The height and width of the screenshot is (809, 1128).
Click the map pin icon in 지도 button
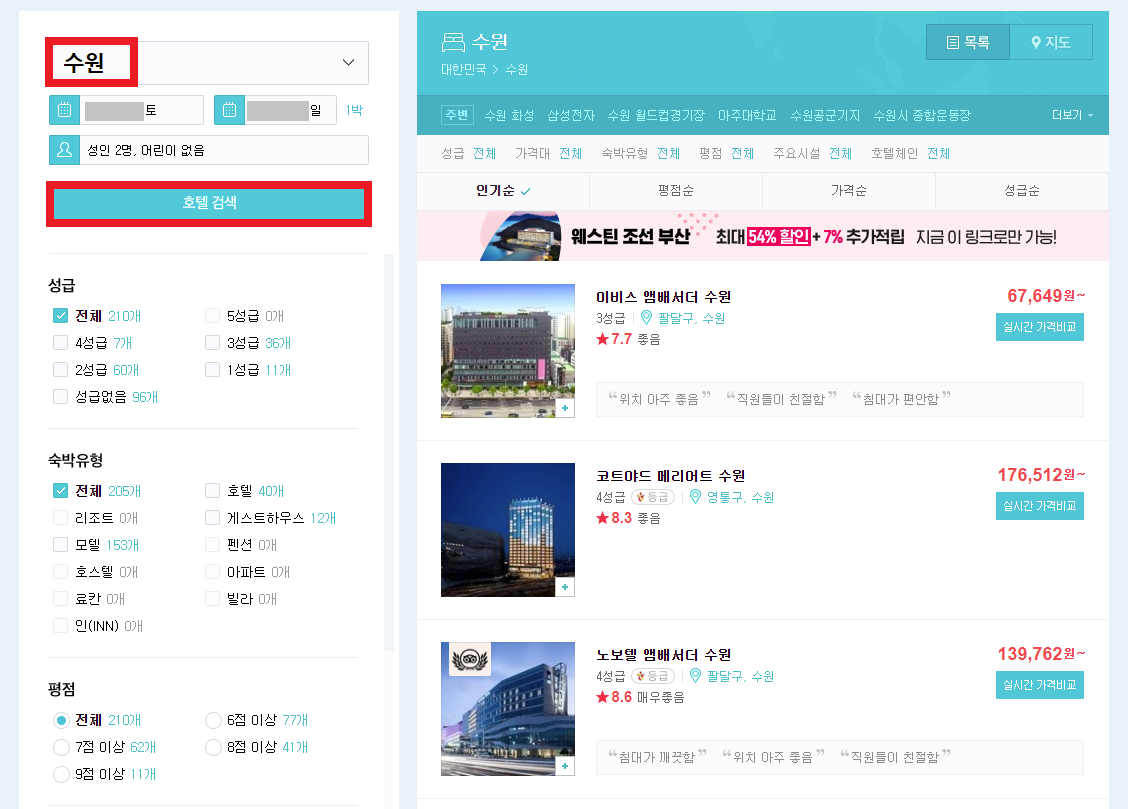point(1036,42)
